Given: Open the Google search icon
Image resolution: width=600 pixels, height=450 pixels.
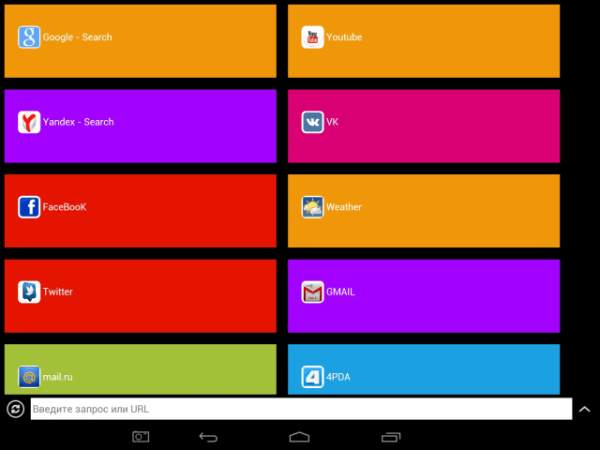Looking at the screenshot, I should (29, 37).
